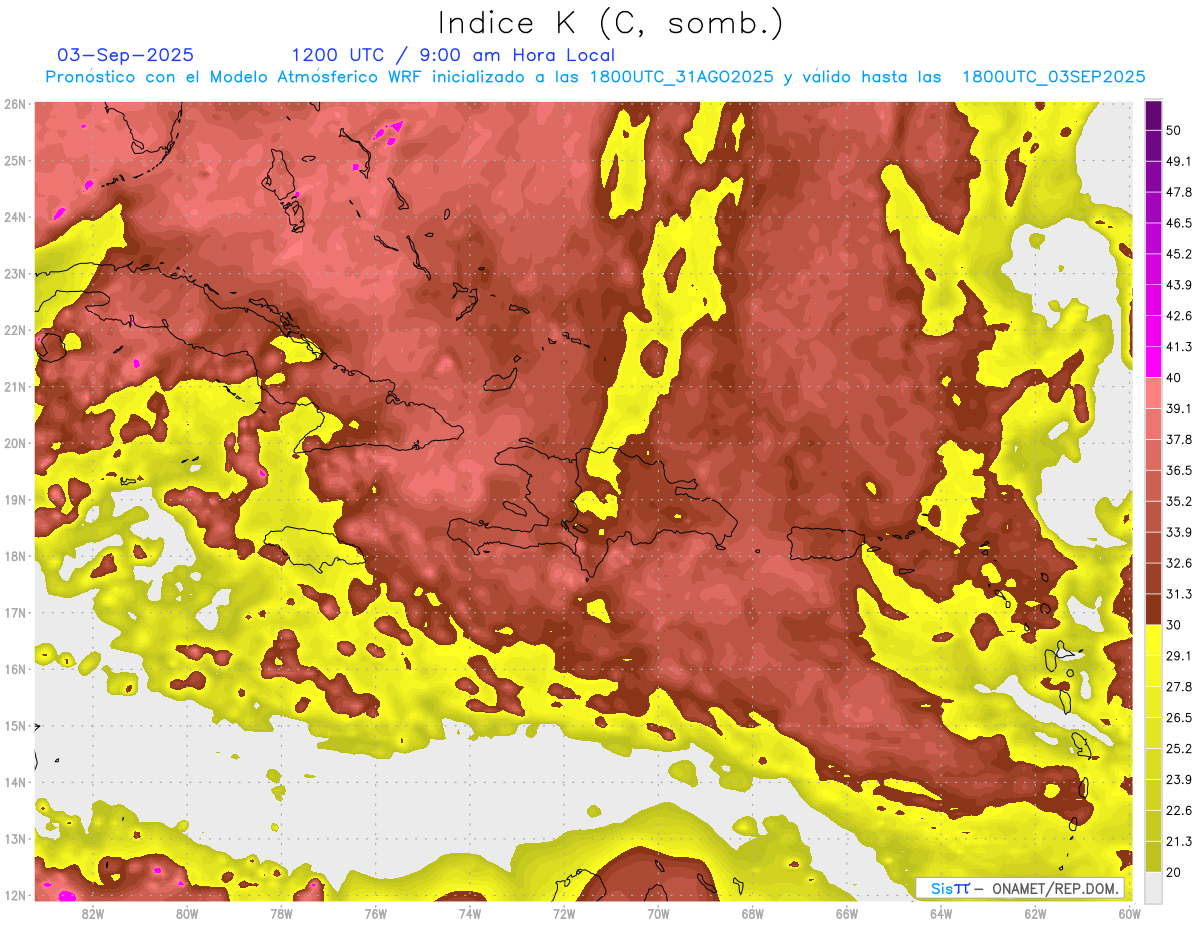Select the longitude axis label "70W"

click(658, 914)
